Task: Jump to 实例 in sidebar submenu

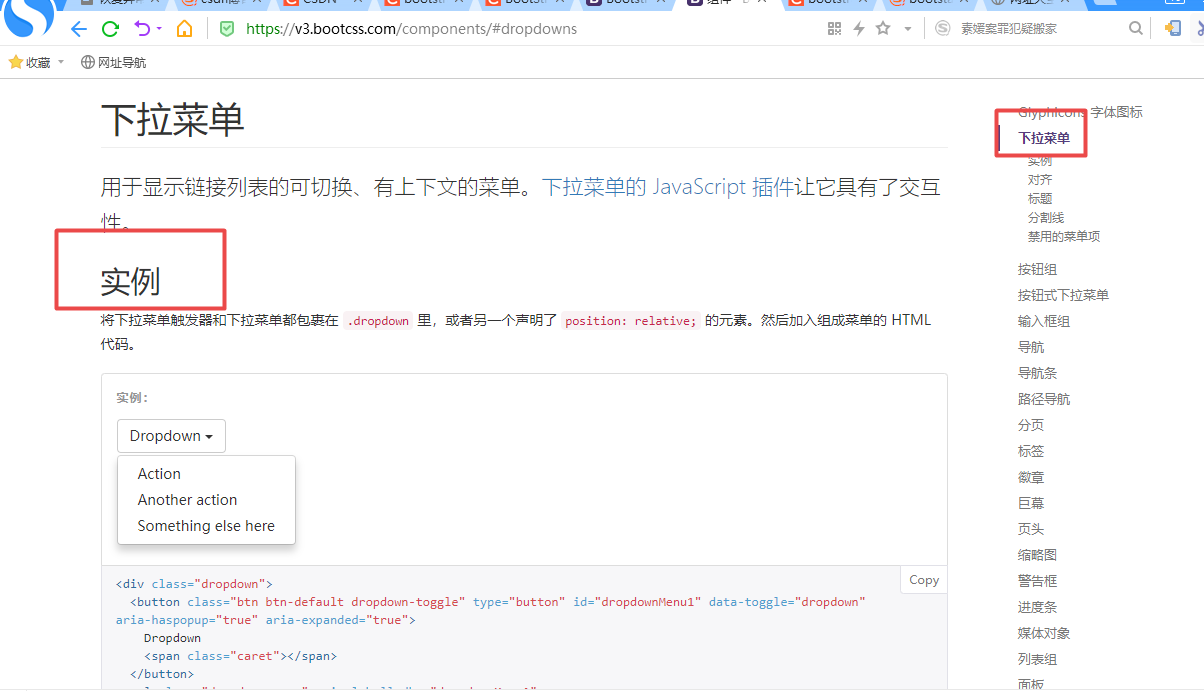Action: [x=1040, y=161]
